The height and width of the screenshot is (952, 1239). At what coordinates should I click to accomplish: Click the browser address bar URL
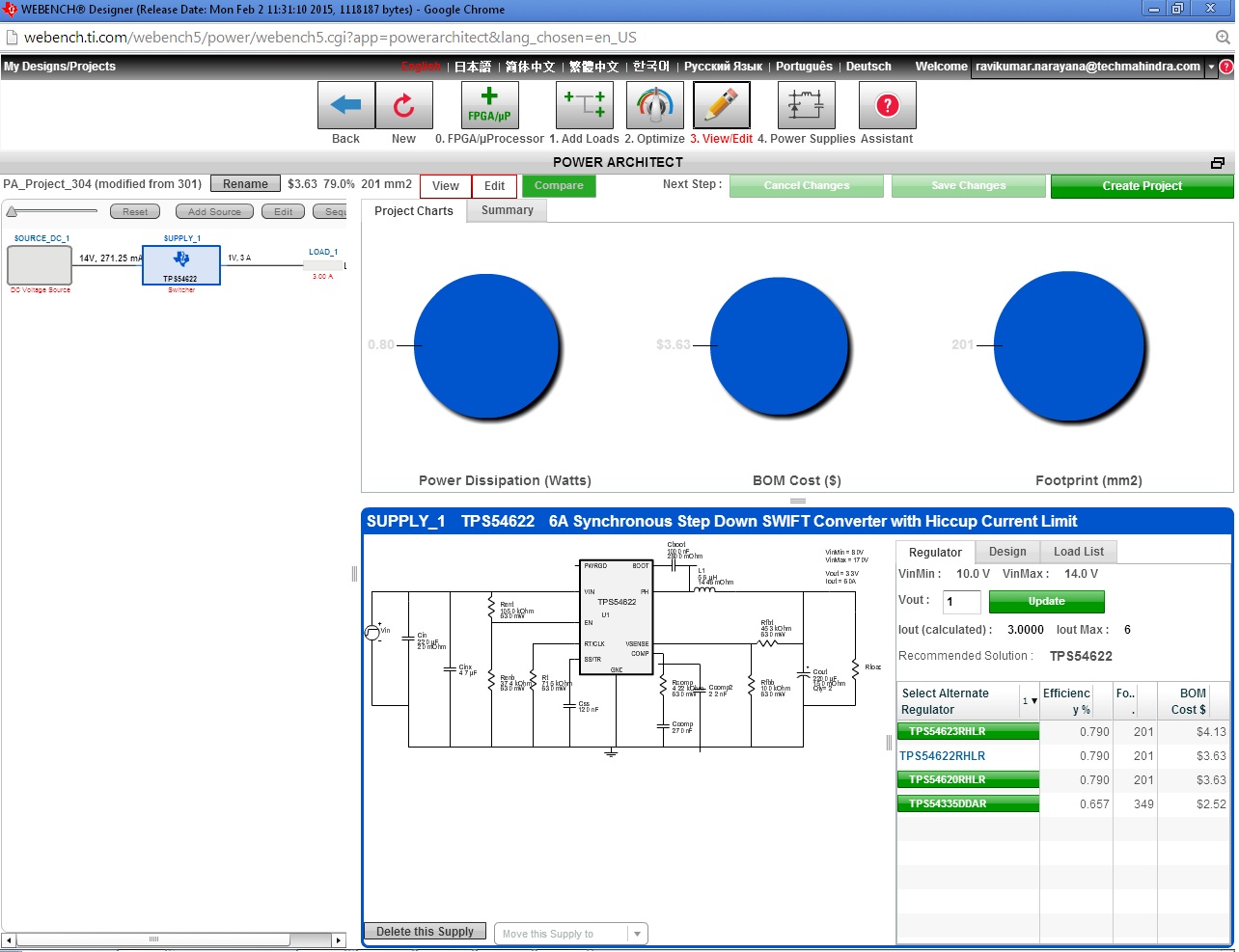click(x=330, y=38)
